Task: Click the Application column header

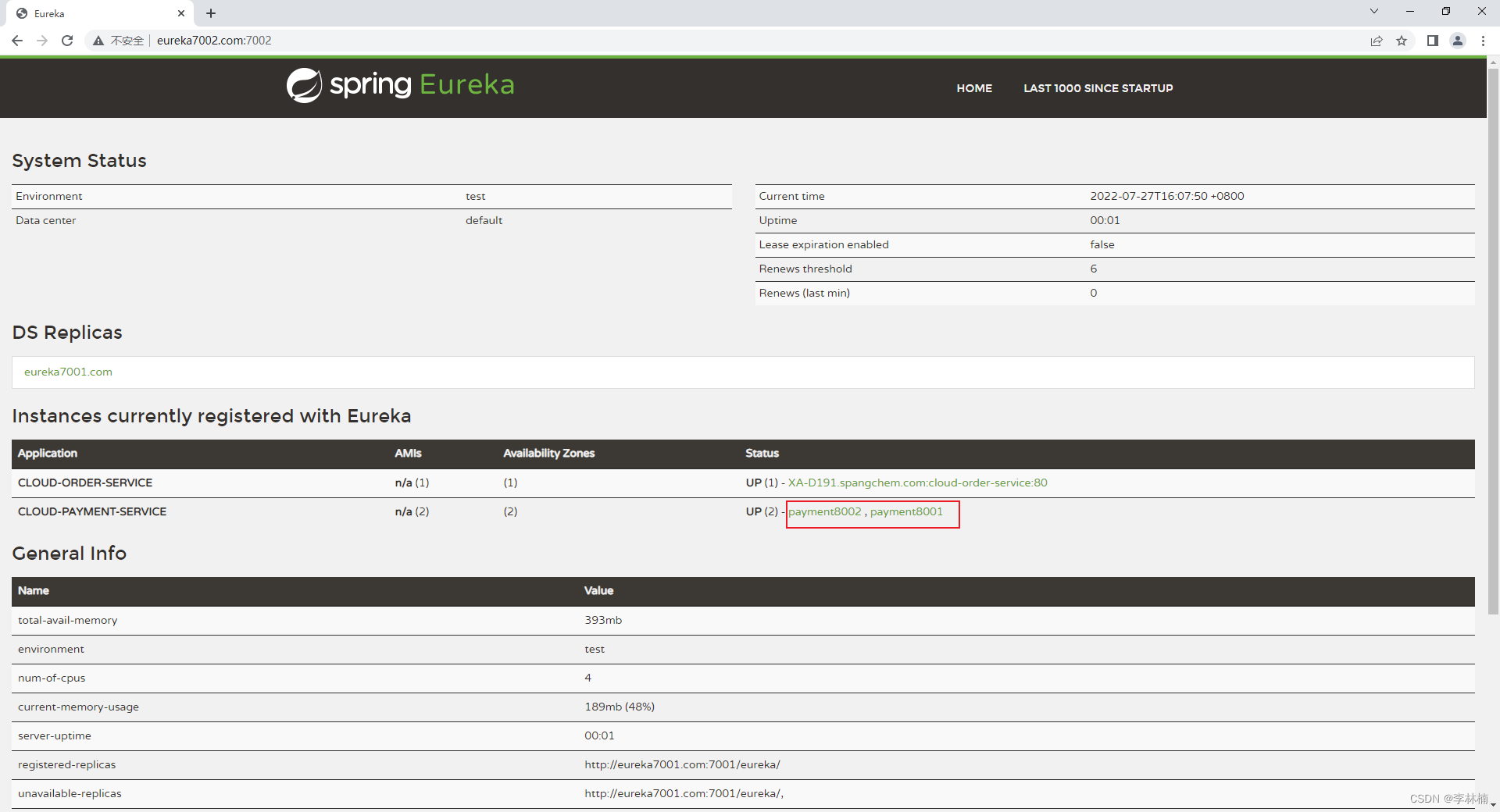Action: (48, 453)
